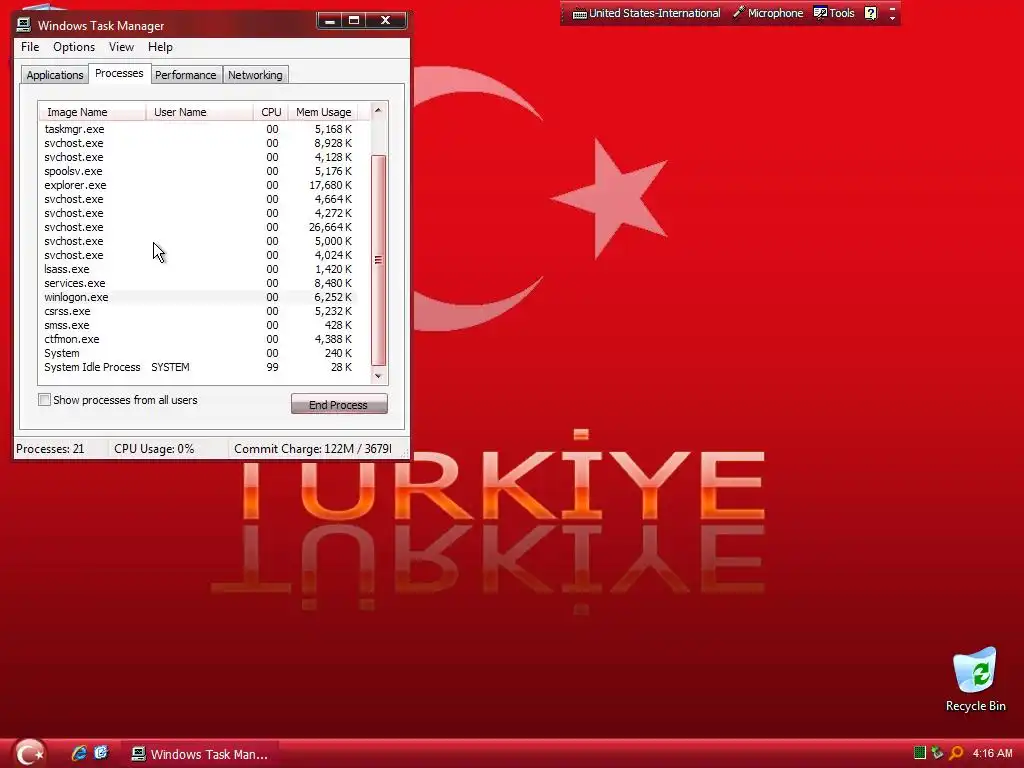The width and height of the screenshot is (1024, 768).
Task: Sort by User Name column header
Action: [x=200, y=112]
